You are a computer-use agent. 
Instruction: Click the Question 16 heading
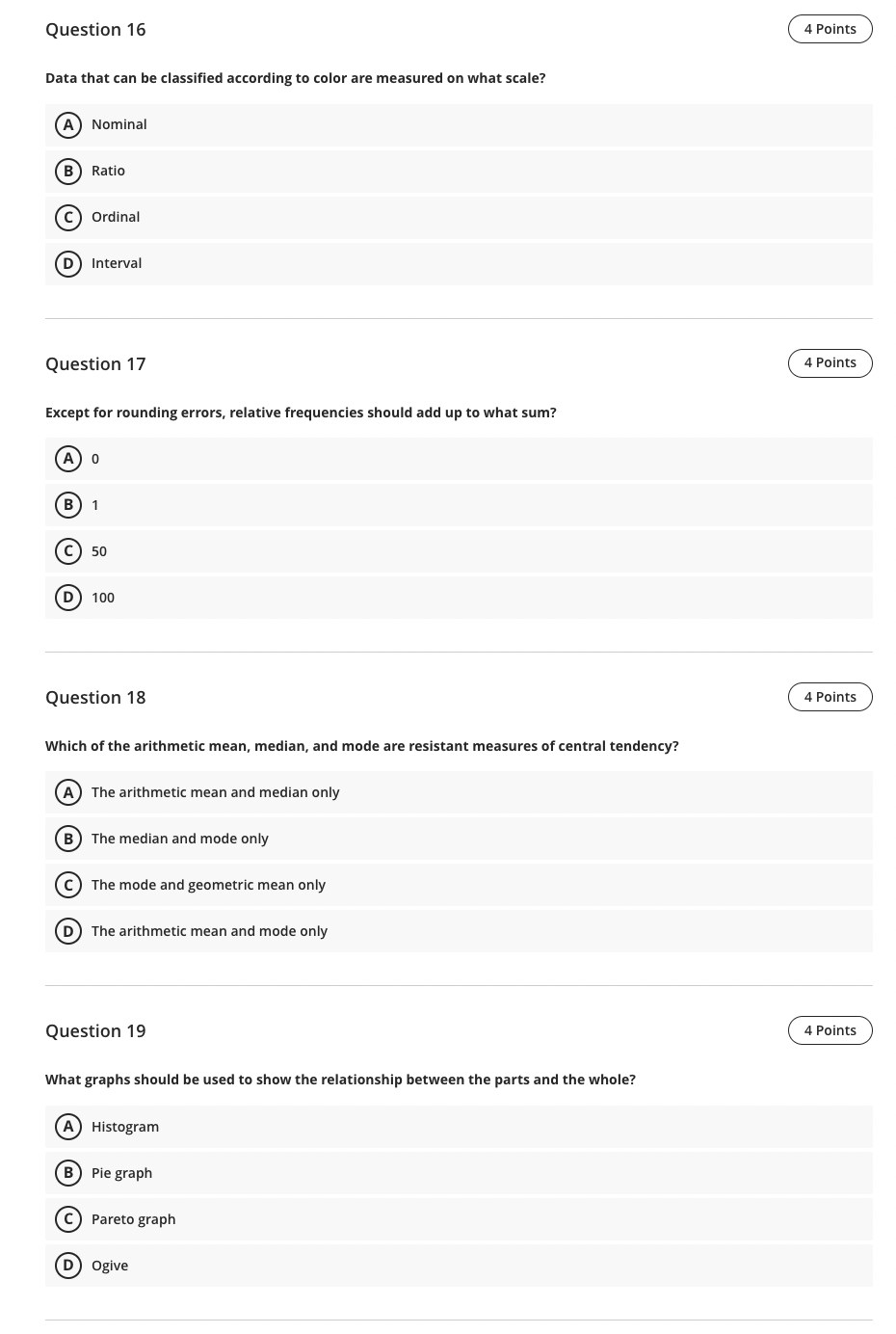click(x=95, y=29)
